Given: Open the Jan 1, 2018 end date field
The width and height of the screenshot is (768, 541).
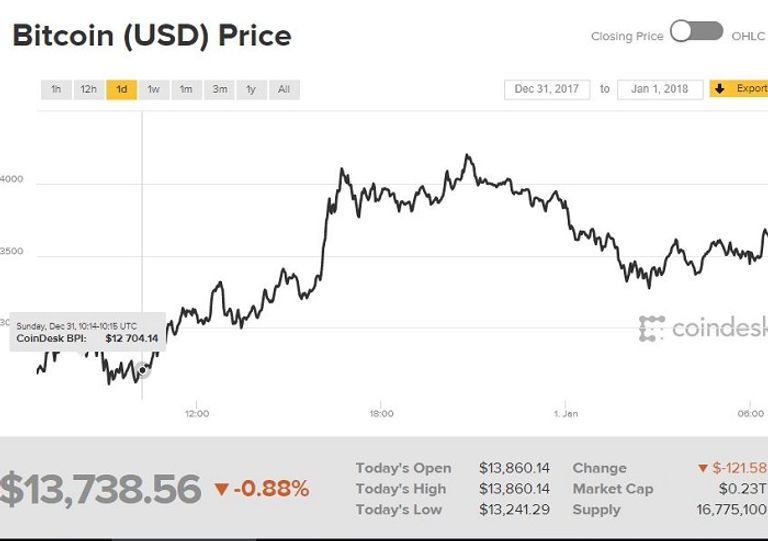Looking at the screenshot, I should 660,89.
